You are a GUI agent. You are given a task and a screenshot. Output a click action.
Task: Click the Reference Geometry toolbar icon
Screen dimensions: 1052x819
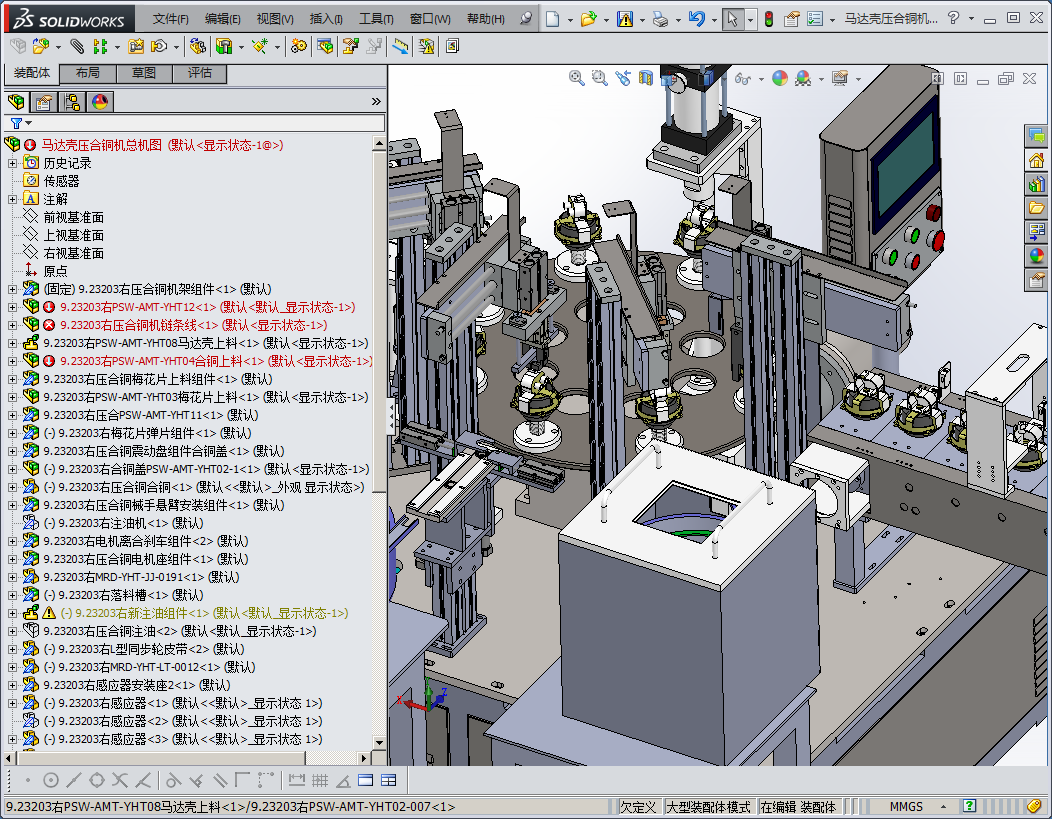click(x=260, y=46)
